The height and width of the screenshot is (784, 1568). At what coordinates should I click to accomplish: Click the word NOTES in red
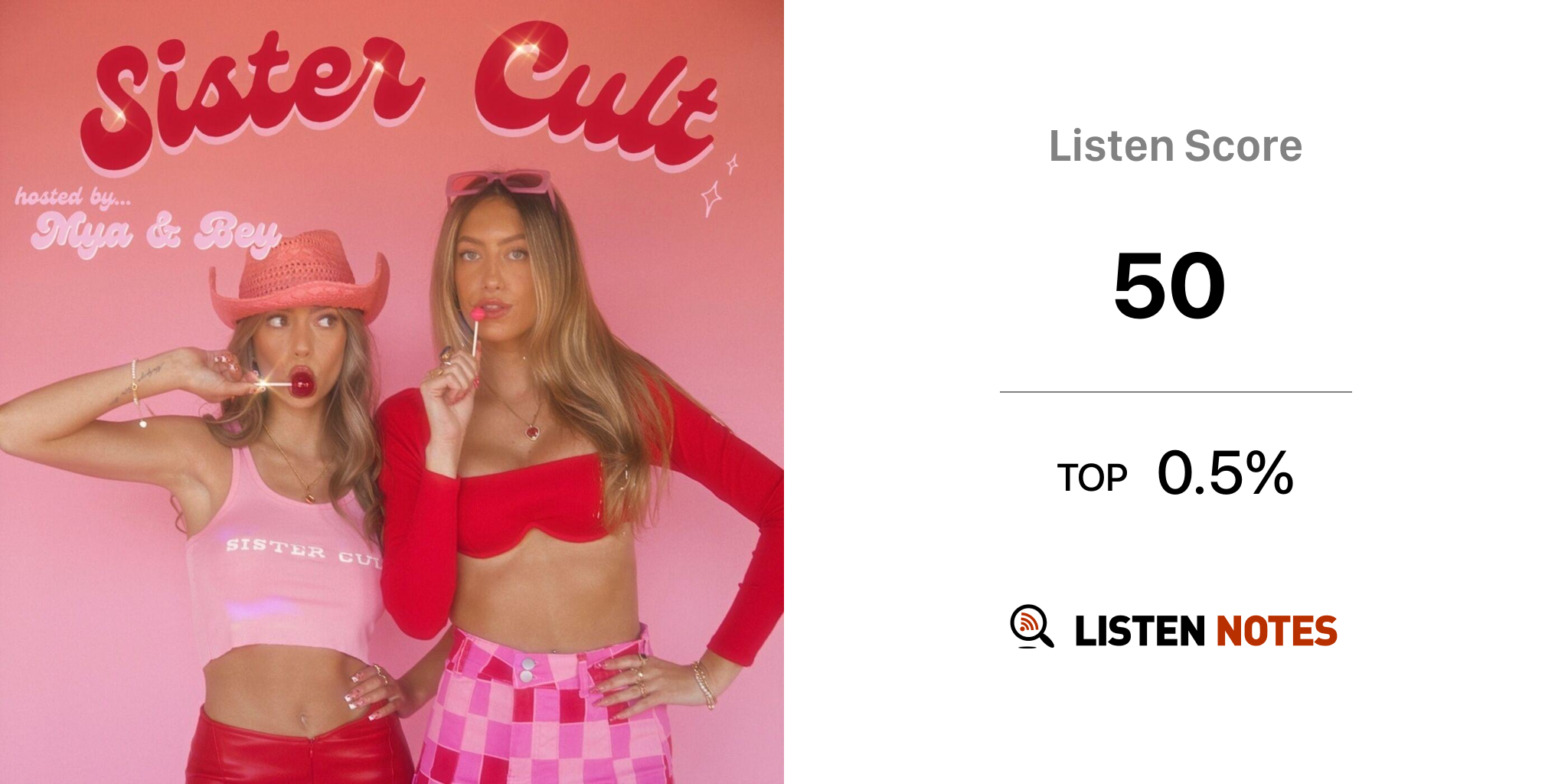(x=1276, y=632)
